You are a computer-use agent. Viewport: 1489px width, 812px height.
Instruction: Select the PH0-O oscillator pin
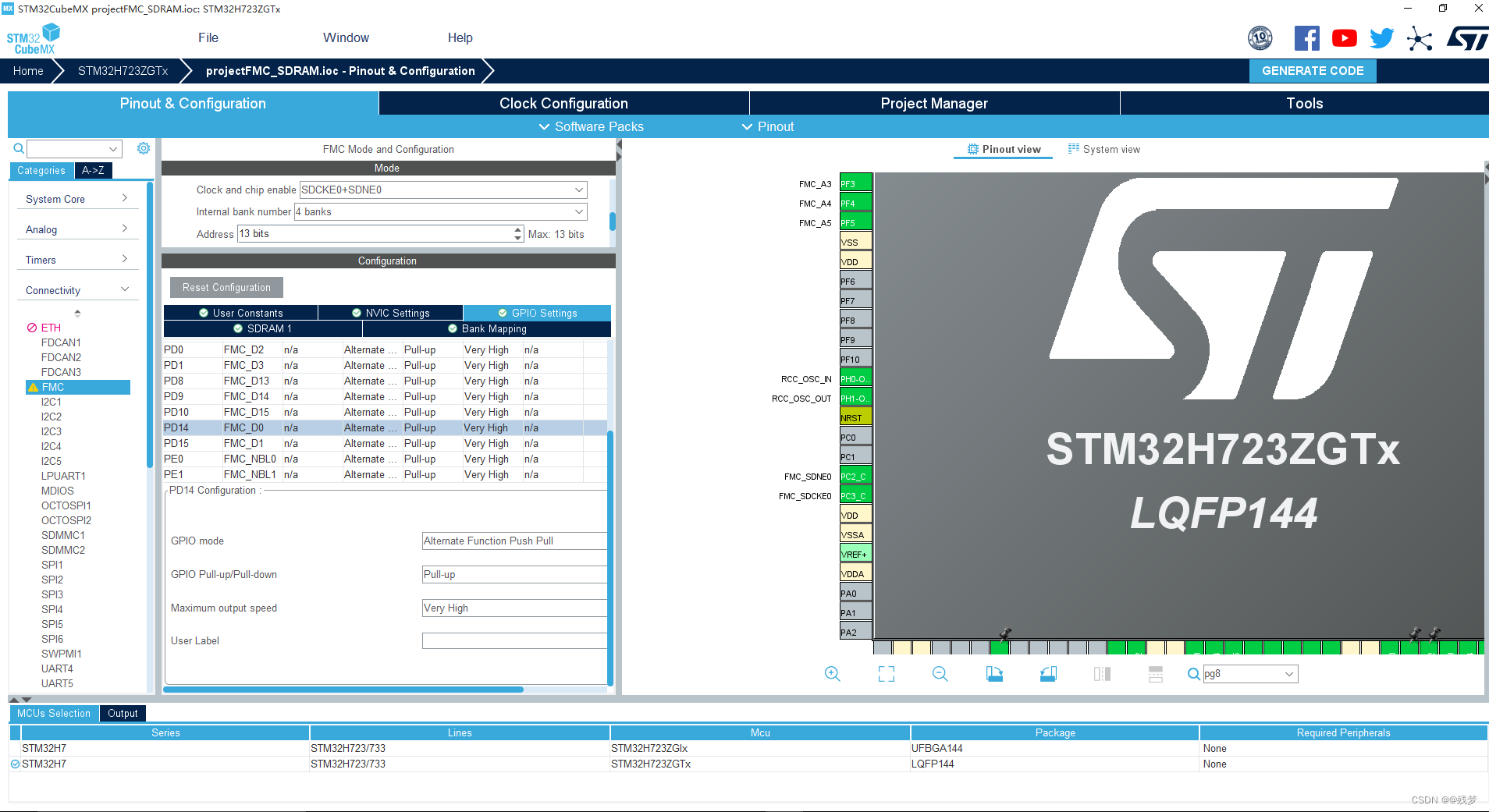pyautogui.click(x=855, y=379)
